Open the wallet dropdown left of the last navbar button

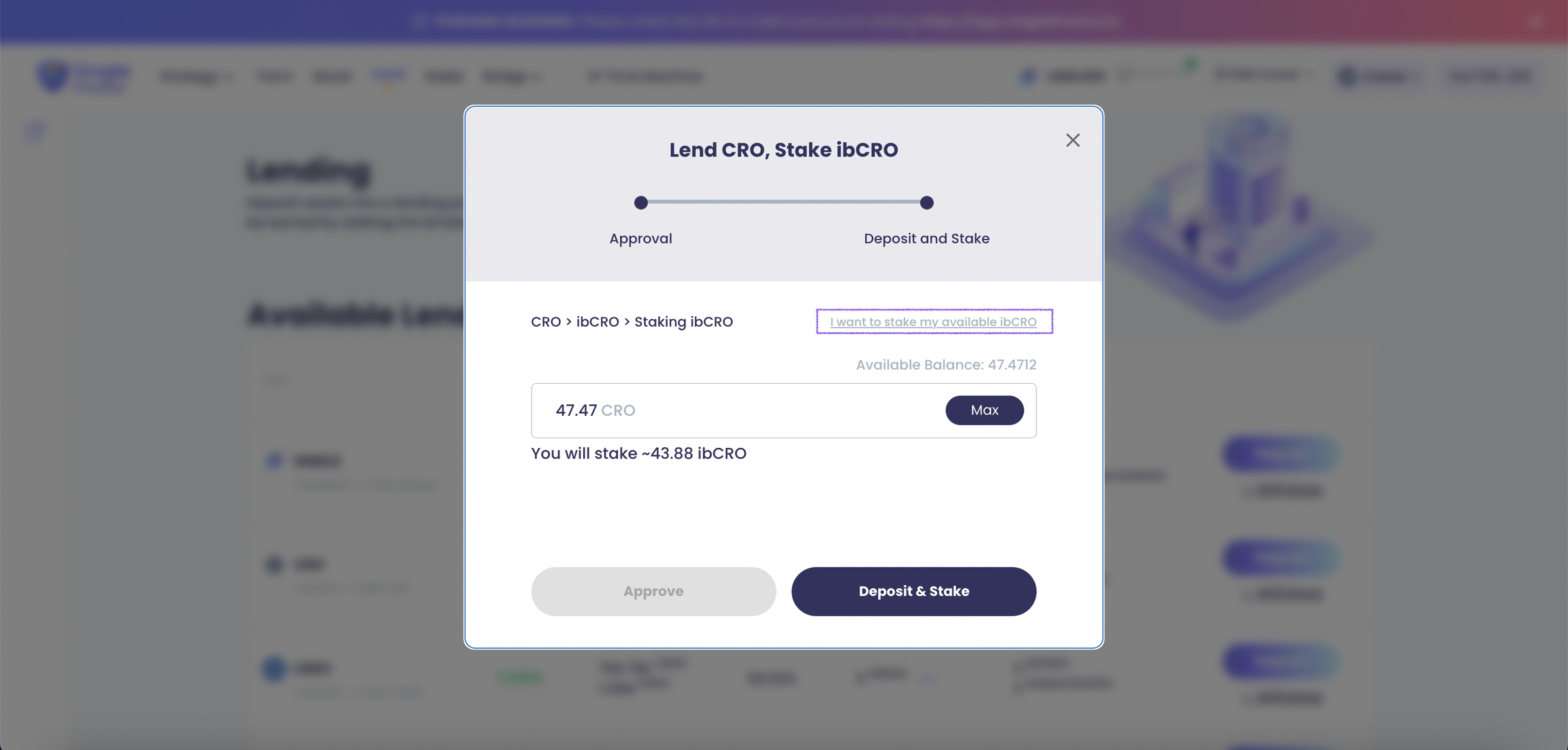tap(1380, 76)
